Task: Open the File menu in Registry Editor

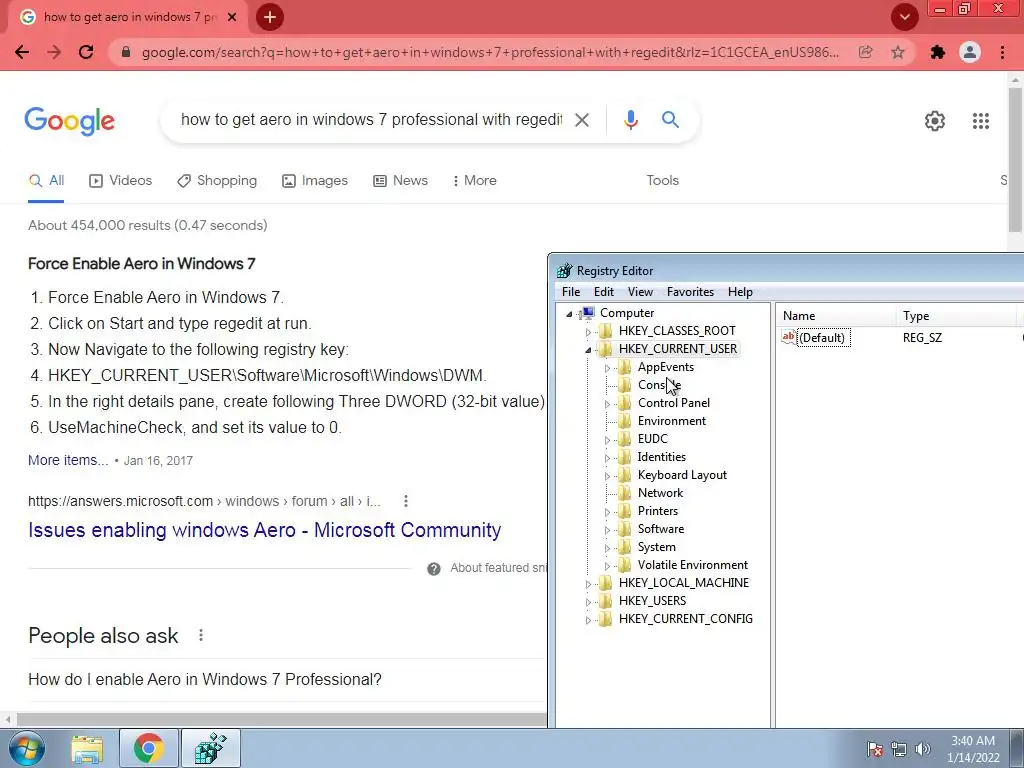Action: [571, 292]
